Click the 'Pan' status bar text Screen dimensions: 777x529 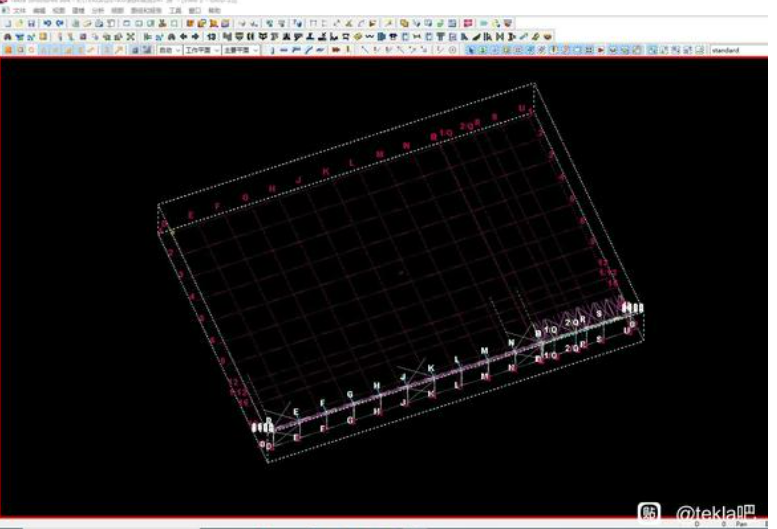(x=741, y=524)
